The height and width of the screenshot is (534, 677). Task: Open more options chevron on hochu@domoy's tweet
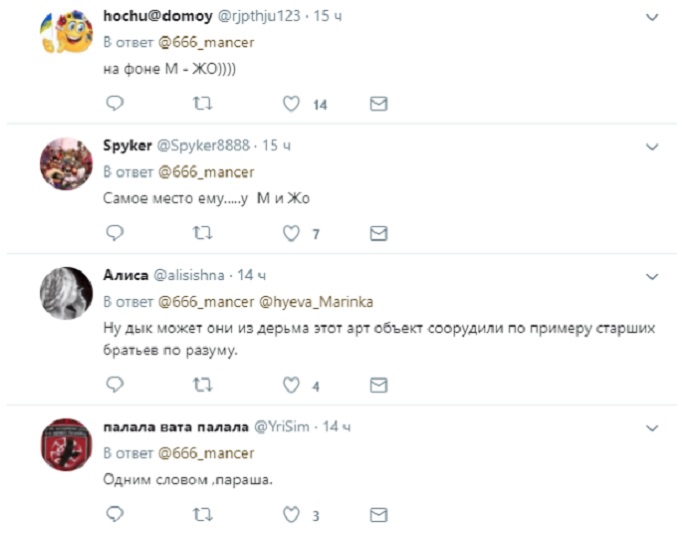pos(652,17)
